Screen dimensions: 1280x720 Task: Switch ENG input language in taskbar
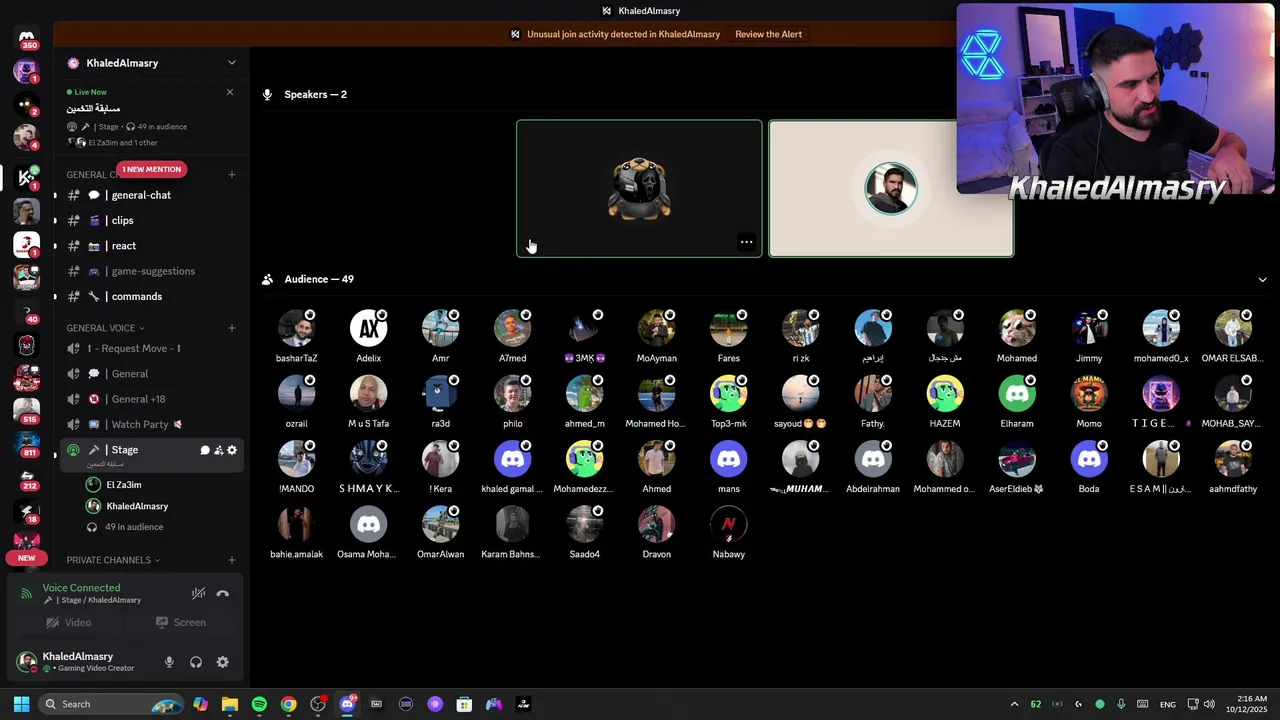pyautogui.click(x=1167, y=704)
